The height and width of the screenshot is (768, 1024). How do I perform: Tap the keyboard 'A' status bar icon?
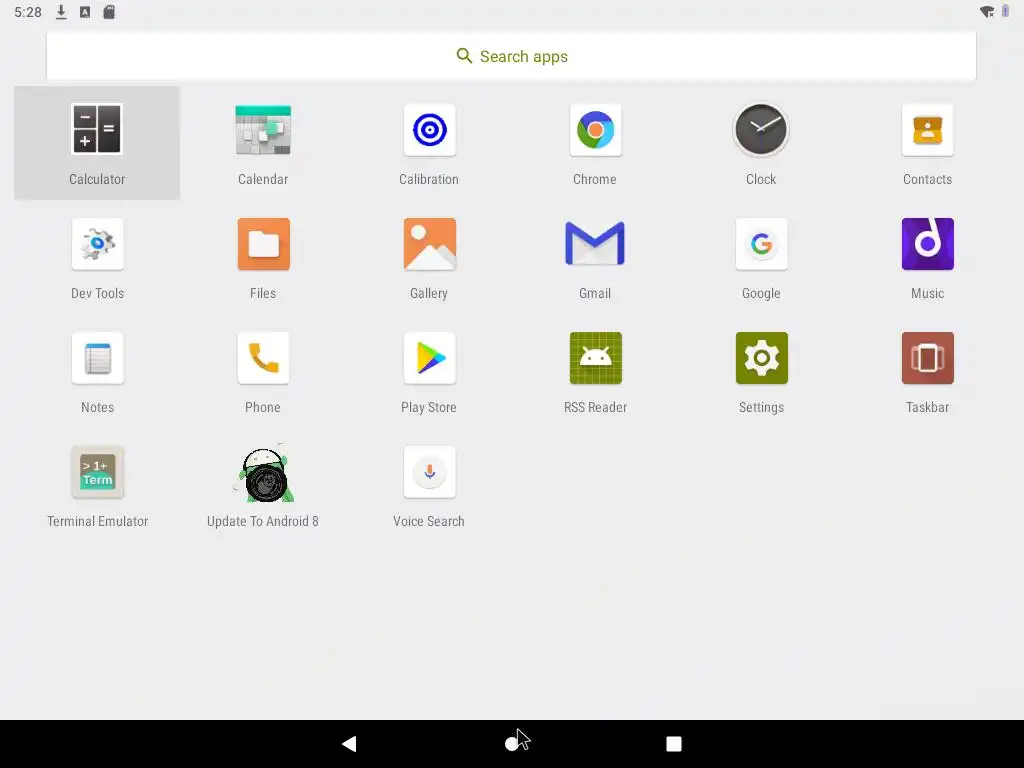click(x=85, y=12)
